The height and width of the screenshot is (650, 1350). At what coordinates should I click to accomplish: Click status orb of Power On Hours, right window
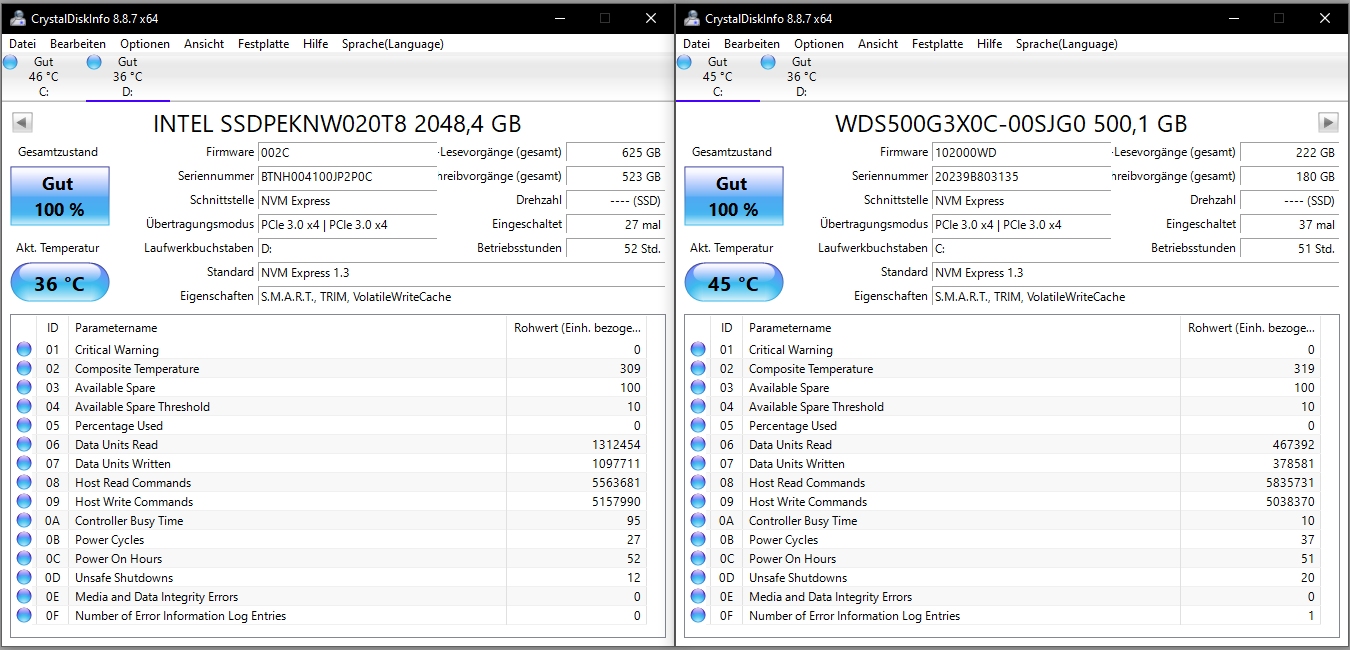pyautogui.click(x=698, y=559)
